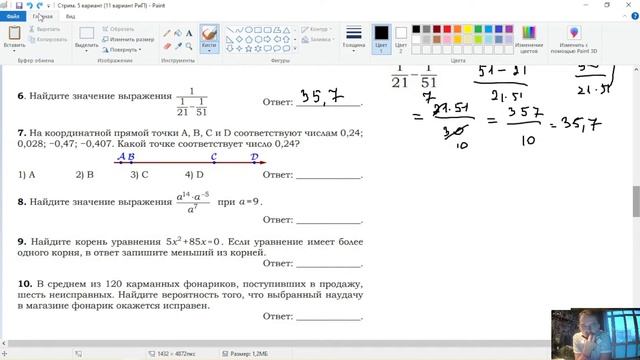Click the Redo arrow in title bar
Screen dimensions: 640x360
pos(40,6)
